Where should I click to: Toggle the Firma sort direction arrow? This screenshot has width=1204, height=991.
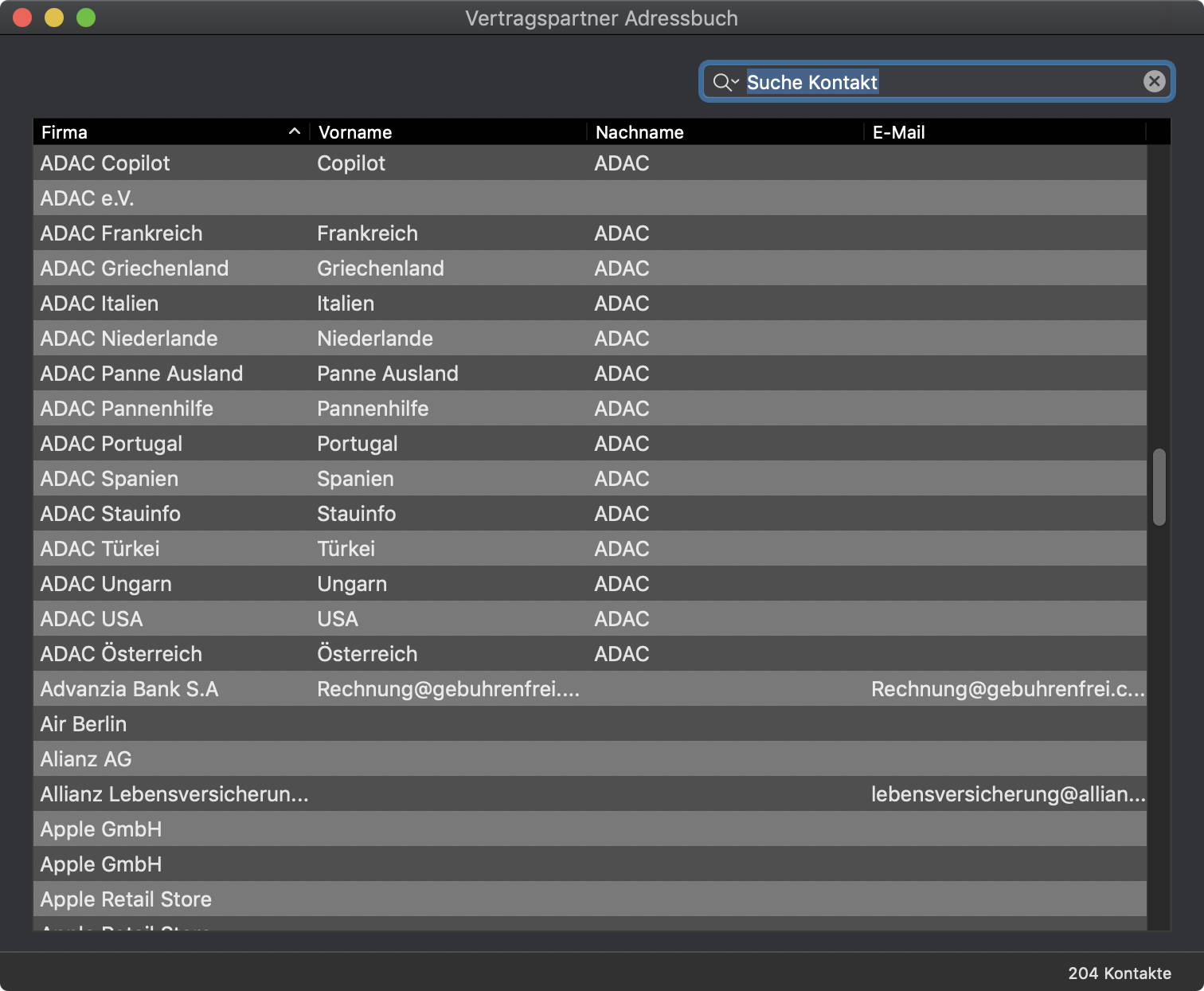point(294,131)
